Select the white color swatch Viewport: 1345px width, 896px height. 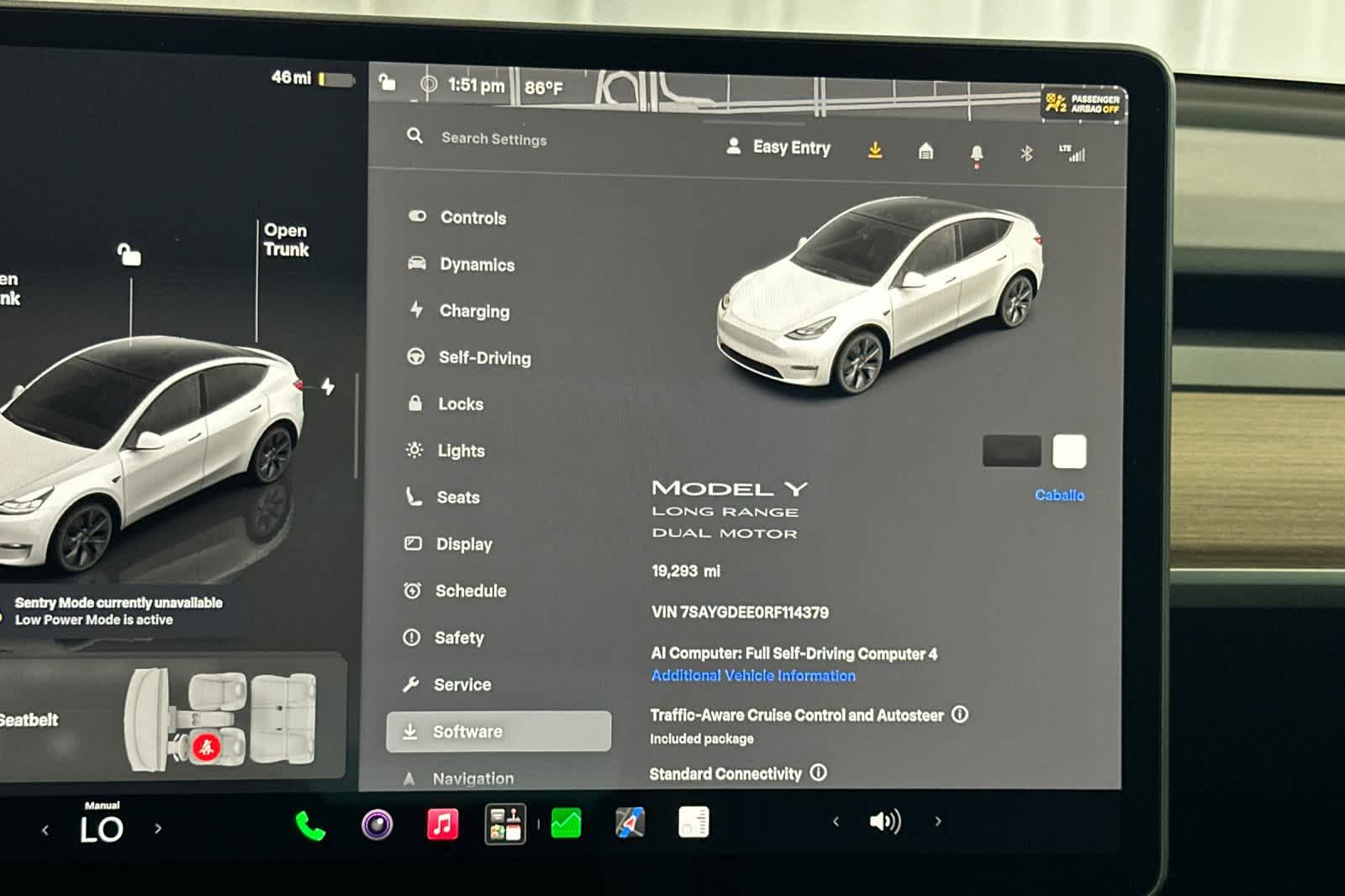tap(1069, 451)
